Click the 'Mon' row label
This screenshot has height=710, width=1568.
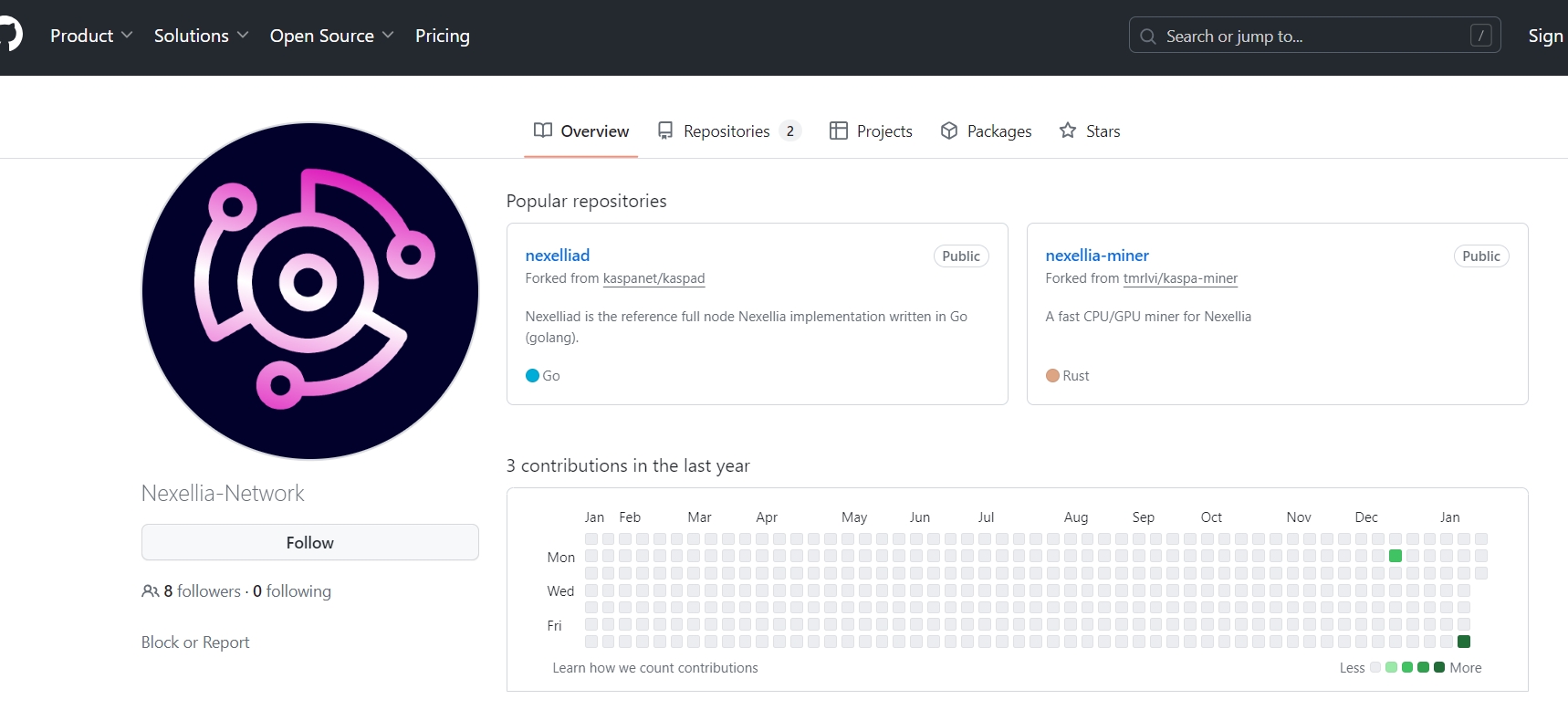pyautogui.click(x=561, y=557)
